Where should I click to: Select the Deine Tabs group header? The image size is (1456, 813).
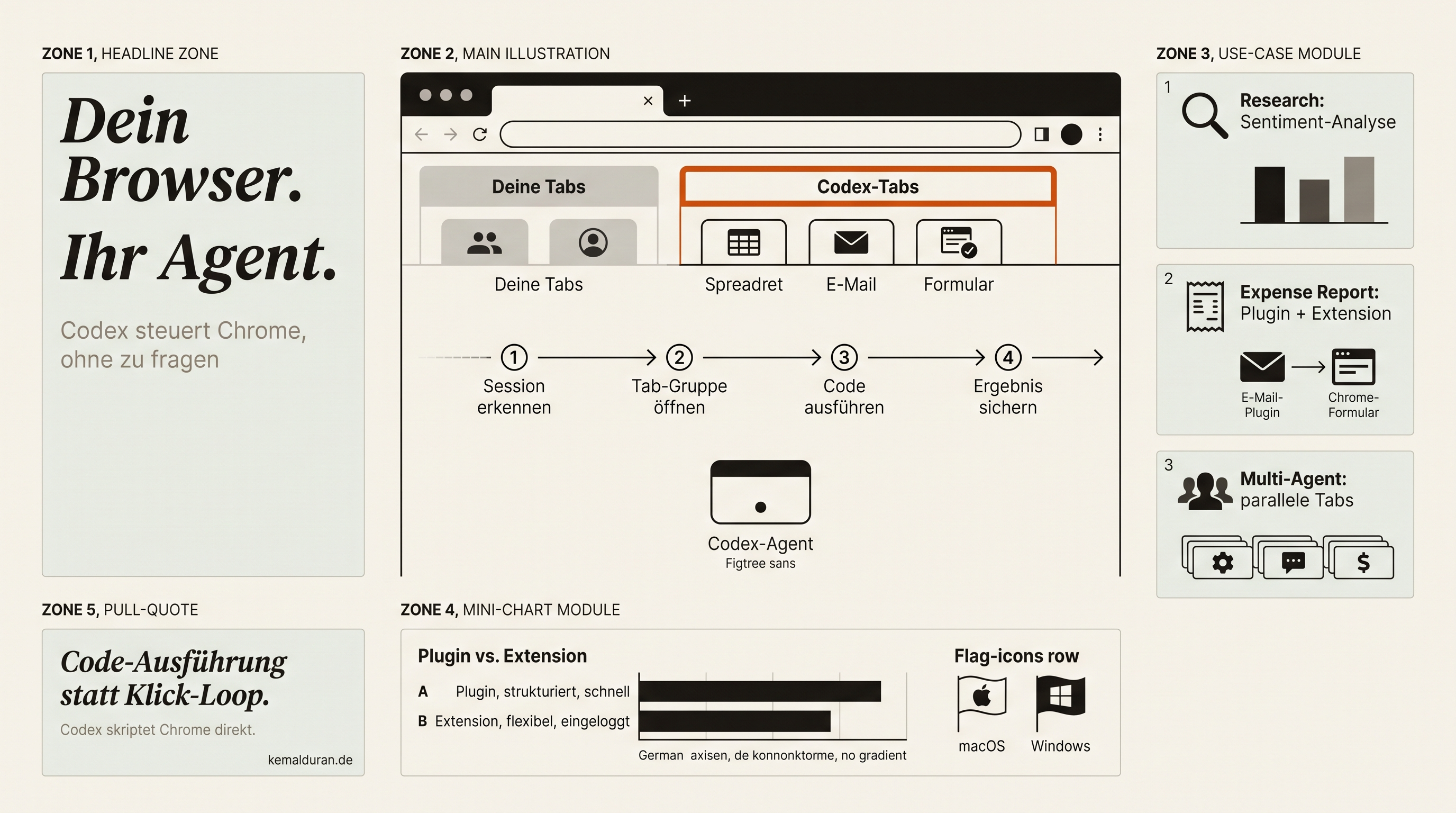pyautogui.click(x=539, y=186)
